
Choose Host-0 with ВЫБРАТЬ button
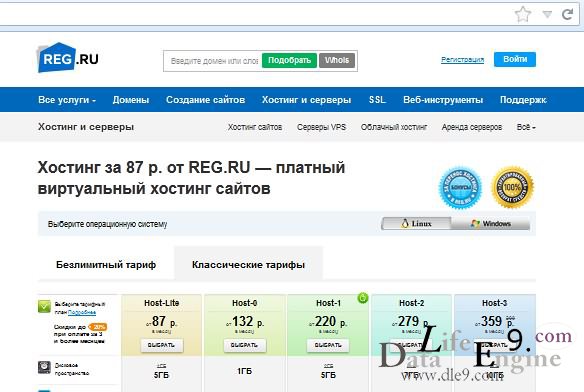(x=245, y=345)
